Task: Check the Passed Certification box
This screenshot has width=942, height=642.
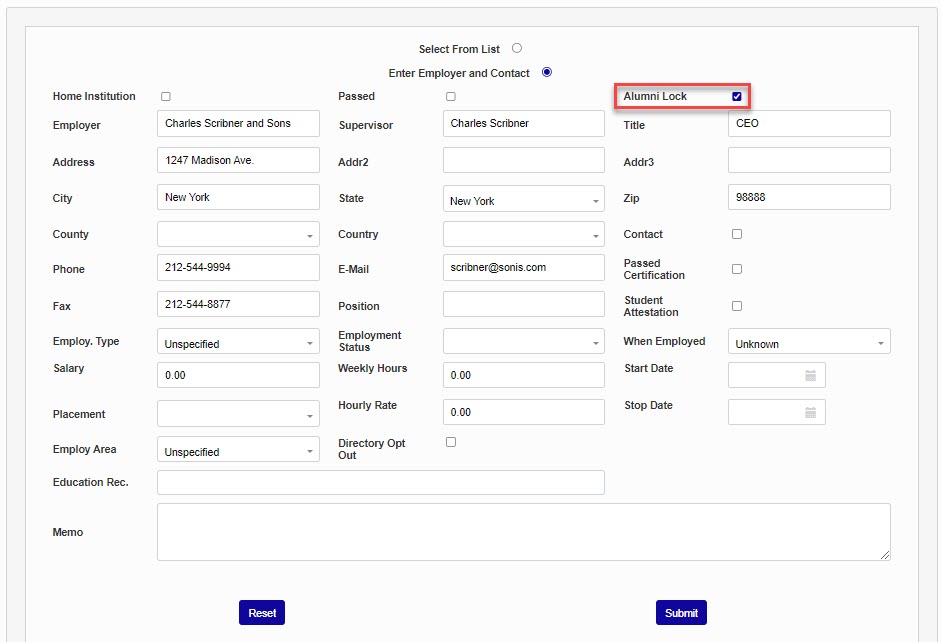Action: pyautogui.click(x=737, y=269)
